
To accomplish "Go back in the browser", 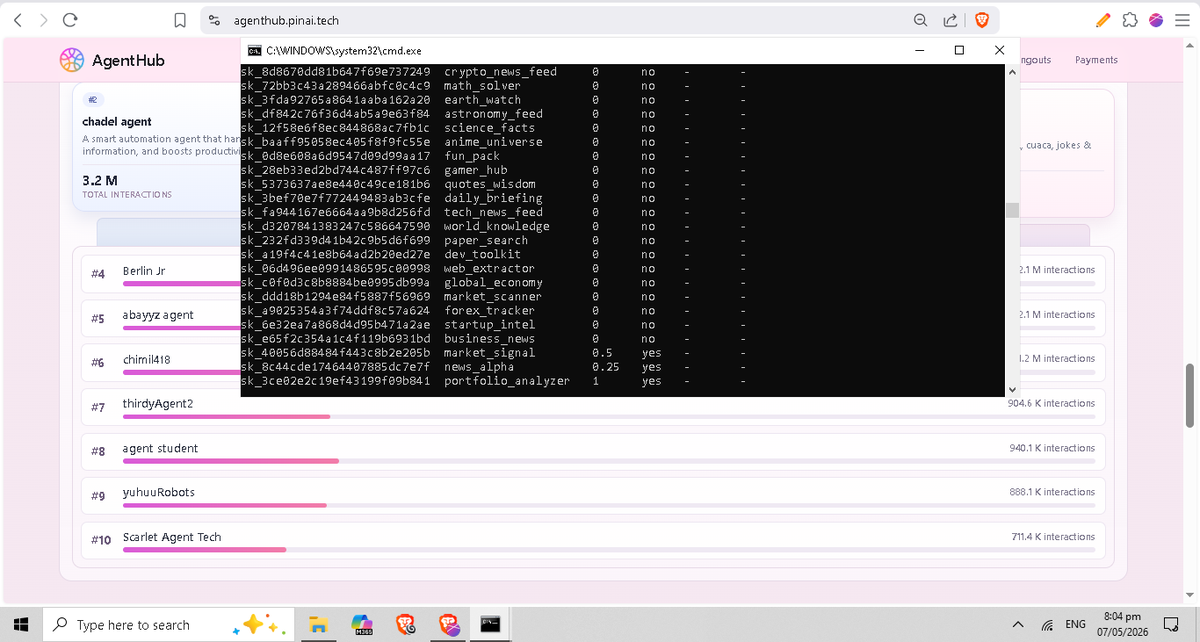I will pyautogui.click(x=18, y=20).
